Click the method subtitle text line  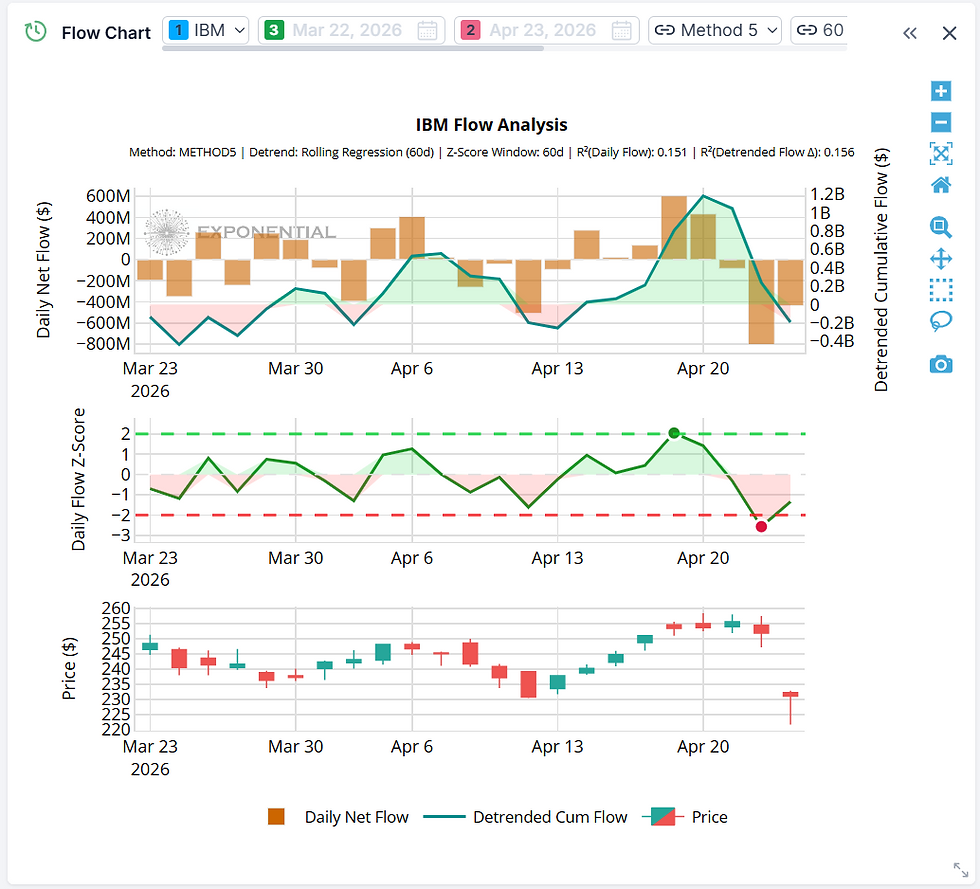(491, 153)
